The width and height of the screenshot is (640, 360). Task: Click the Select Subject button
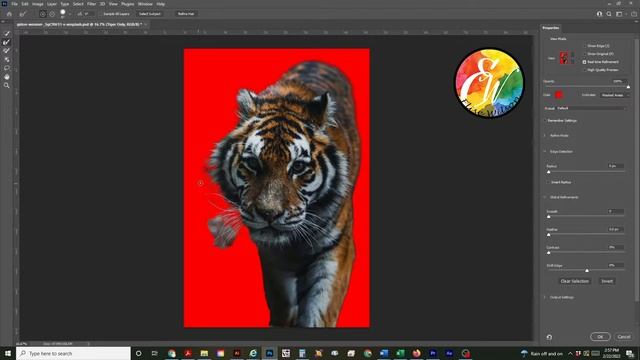150,14
